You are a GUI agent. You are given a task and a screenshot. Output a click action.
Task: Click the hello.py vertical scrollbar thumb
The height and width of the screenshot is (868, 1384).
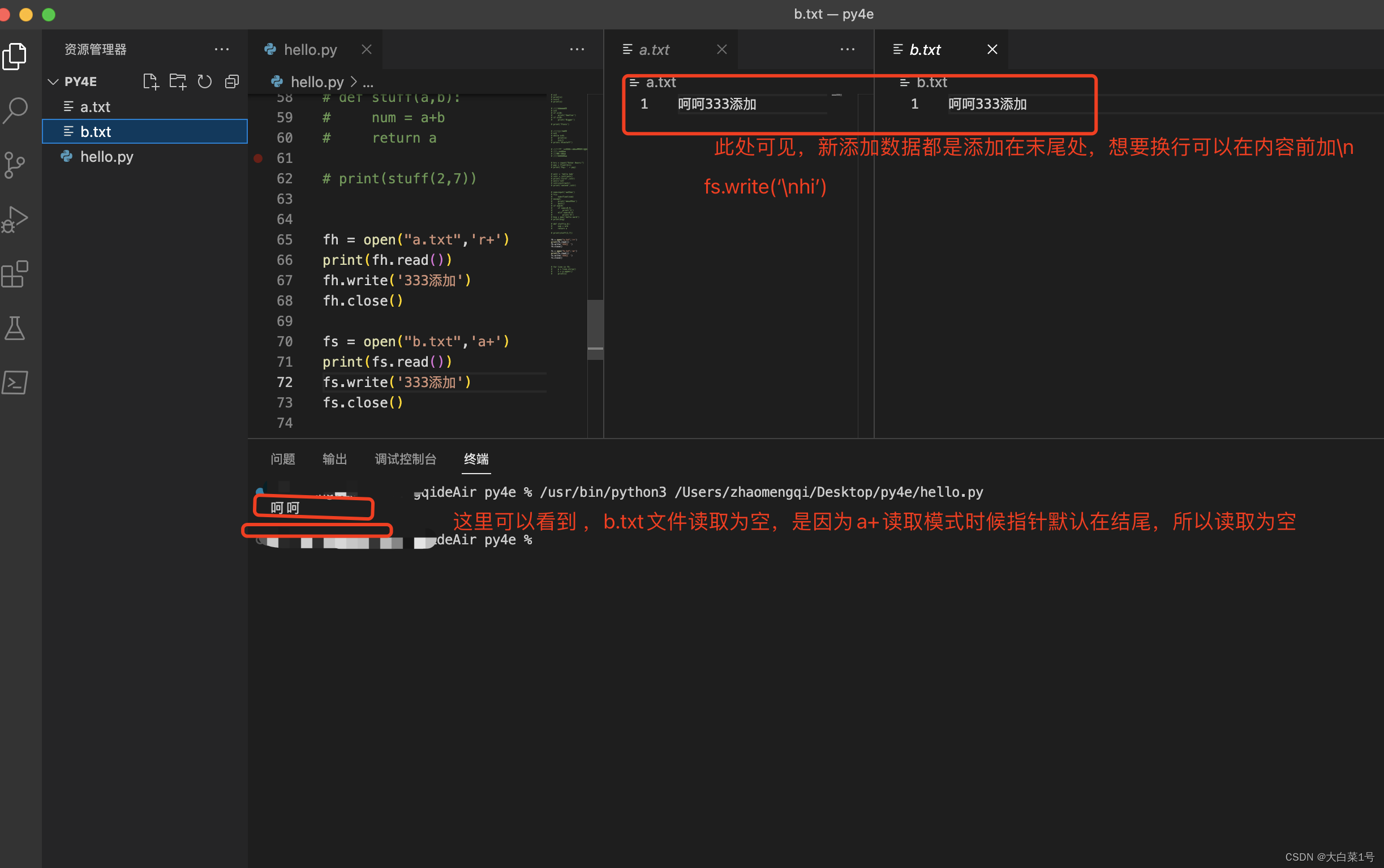pos(595,329)
